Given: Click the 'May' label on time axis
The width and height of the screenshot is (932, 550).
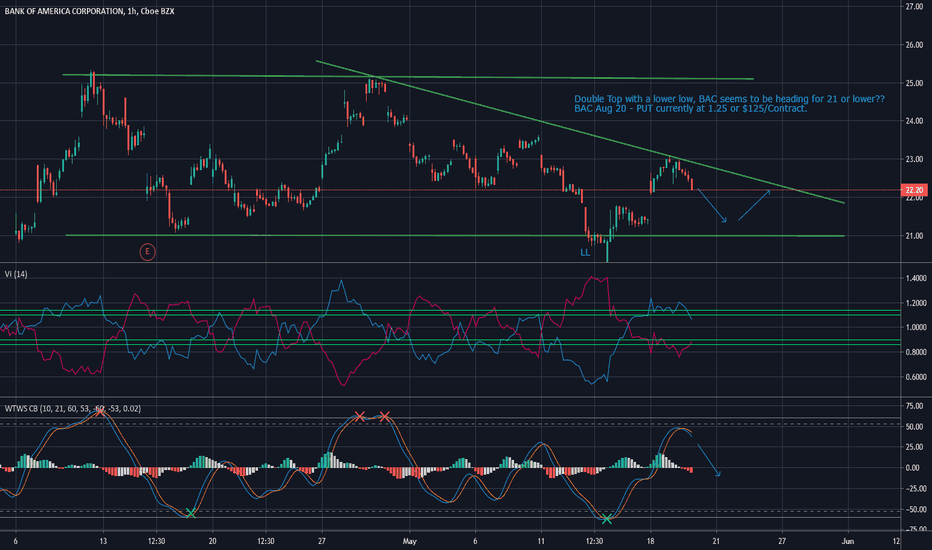Looking at the screenshot, I should (410, 542).
